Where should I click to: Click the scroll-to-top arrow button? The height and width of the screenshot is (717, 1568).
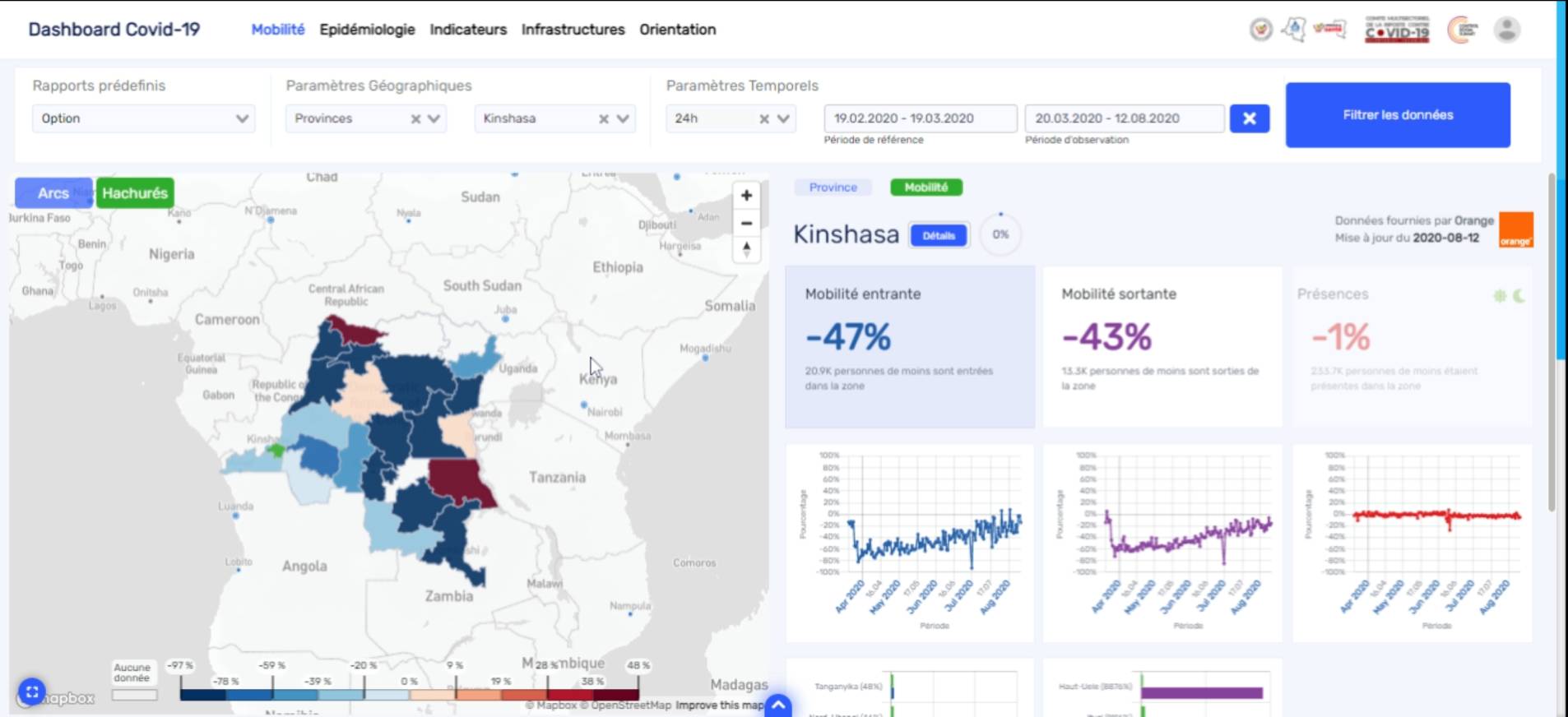click(778, 705)
